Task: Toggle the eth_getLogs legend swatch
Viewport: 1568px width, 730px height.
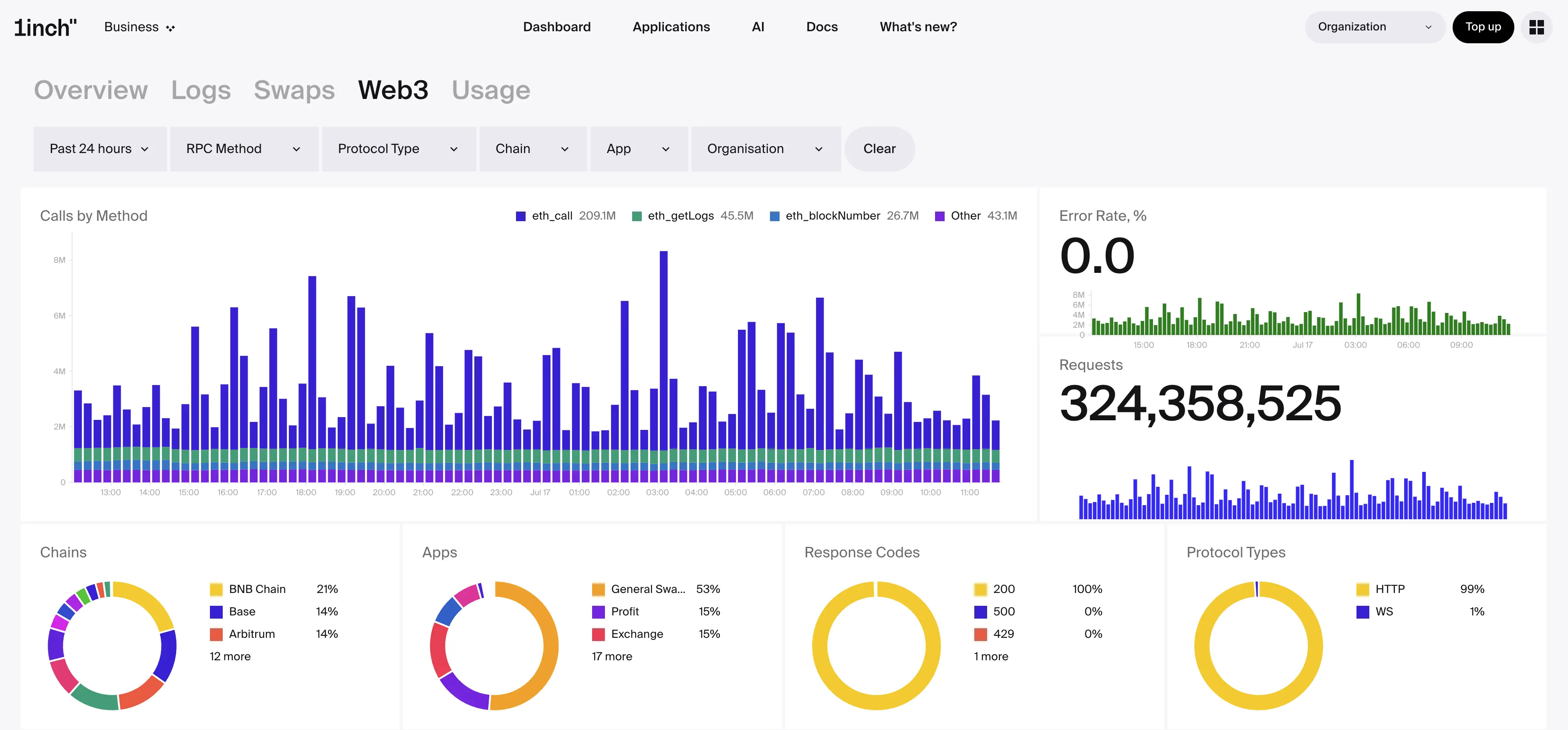Action: pyautogui.click(x=637, y=216)
